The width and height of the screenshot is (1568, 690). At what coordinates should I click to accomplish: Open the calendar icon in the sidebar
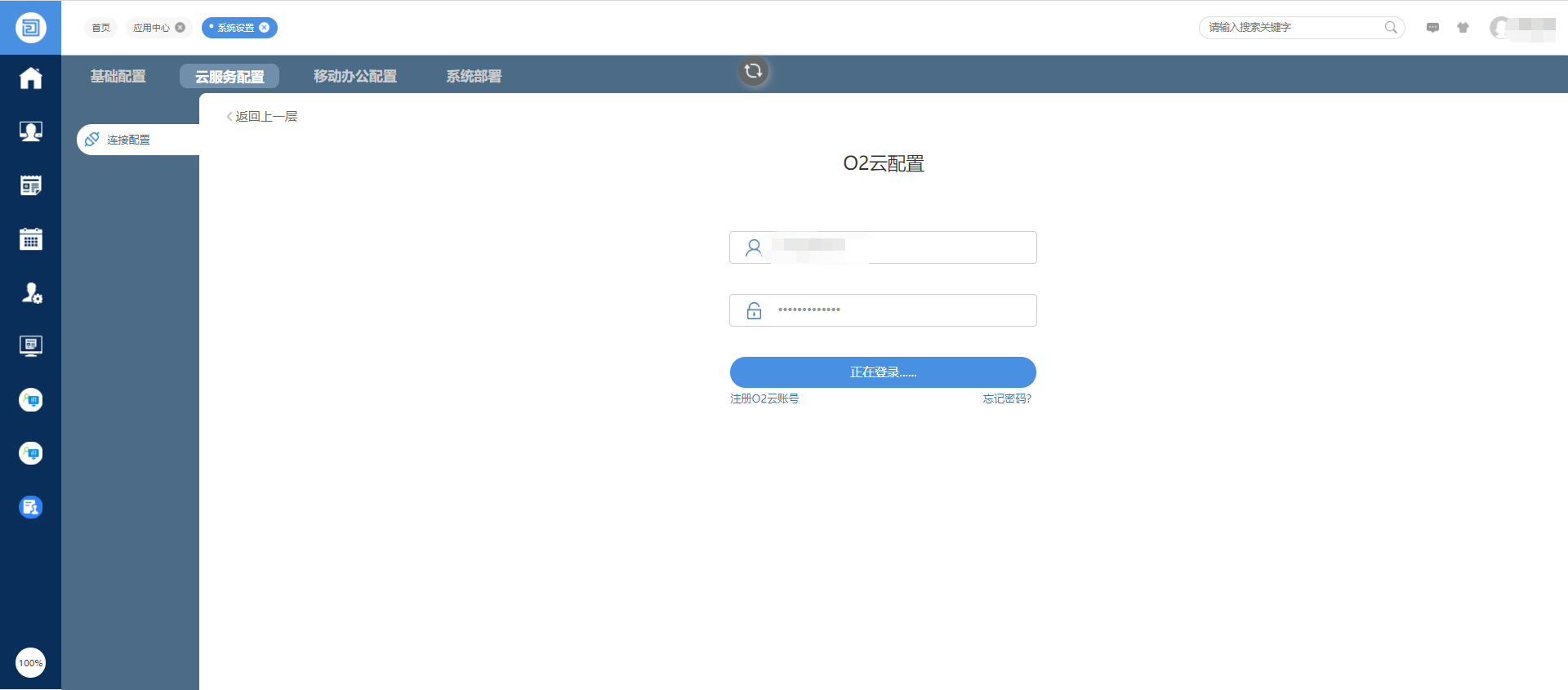[x=31, y=238]
